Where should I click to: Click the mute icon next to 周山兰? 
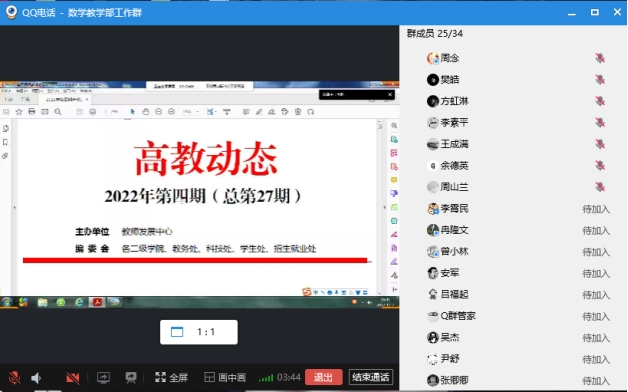point(600,187)
